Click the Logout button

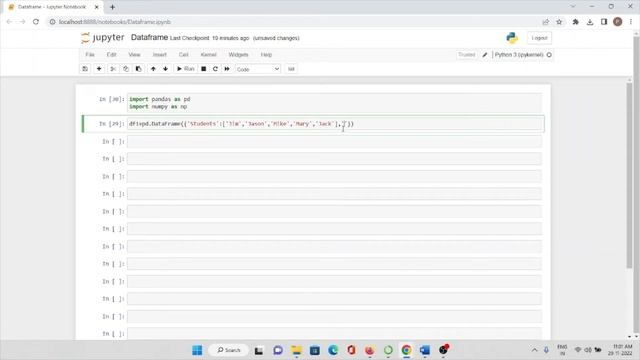coord(539,38)
